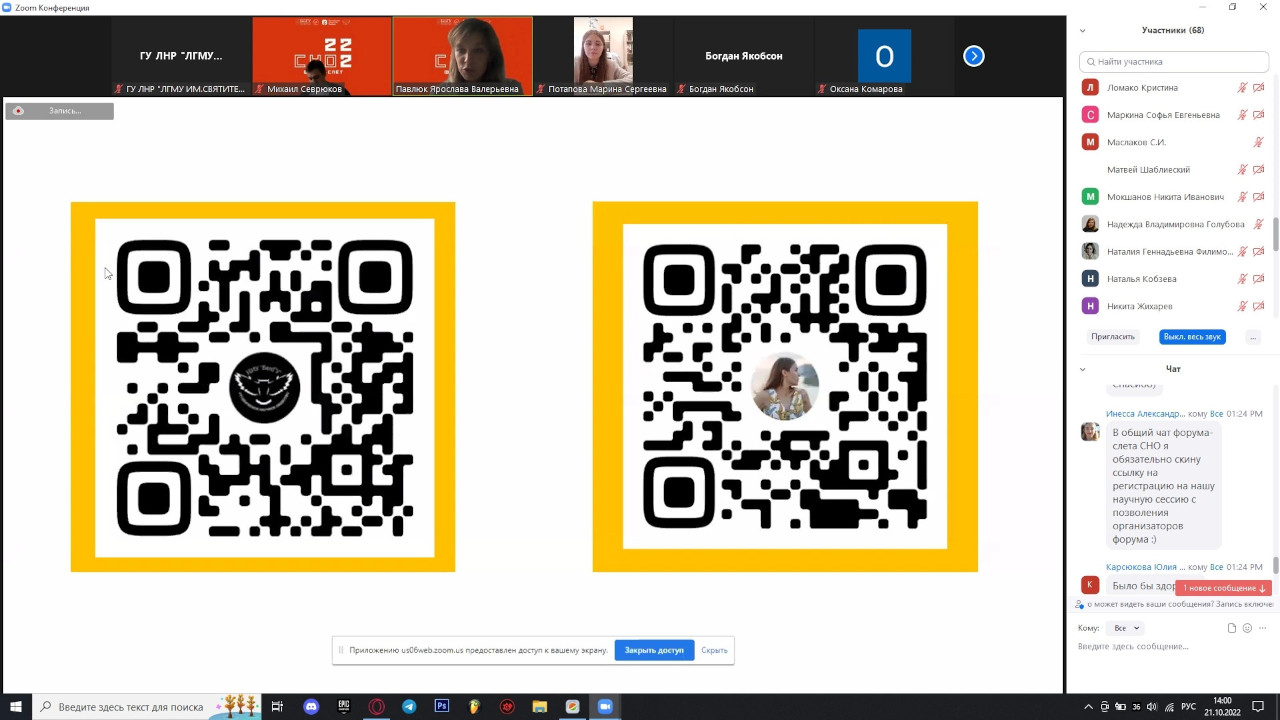Image resolution: width=1280 pixels, height=720 pixels.
Task: Switch РУС keyboard language indicator
Action: [x=1188, y=707]
